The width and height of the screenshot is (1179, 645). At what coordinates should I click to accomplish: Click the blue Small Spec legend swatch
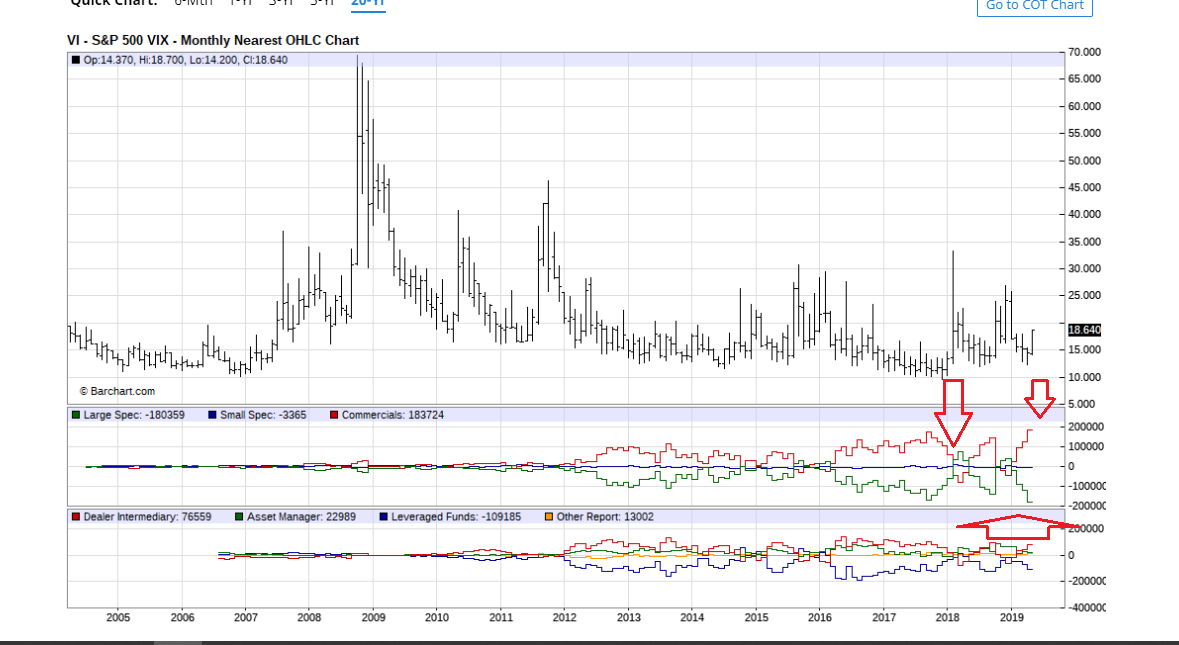(x=212, y=415)
